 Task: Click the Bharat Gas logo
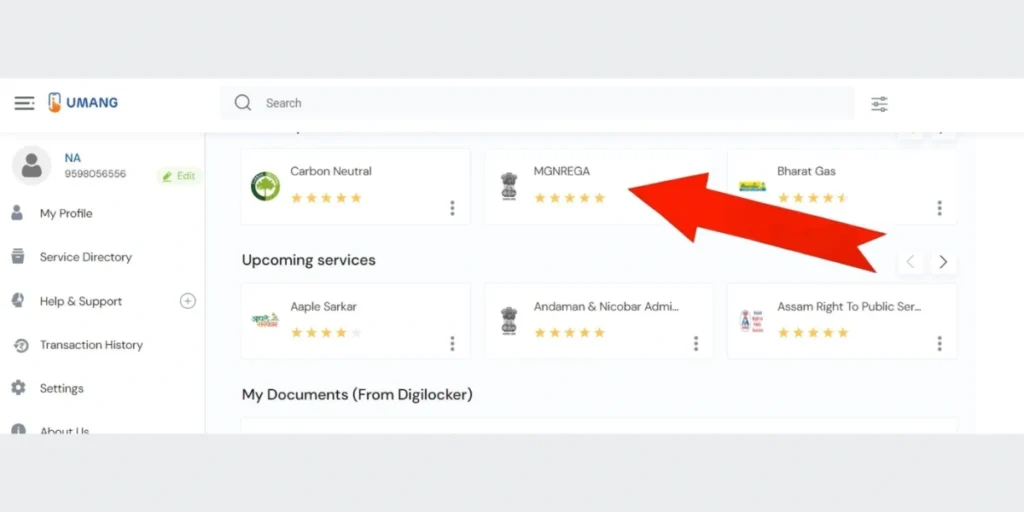[752, 186]
